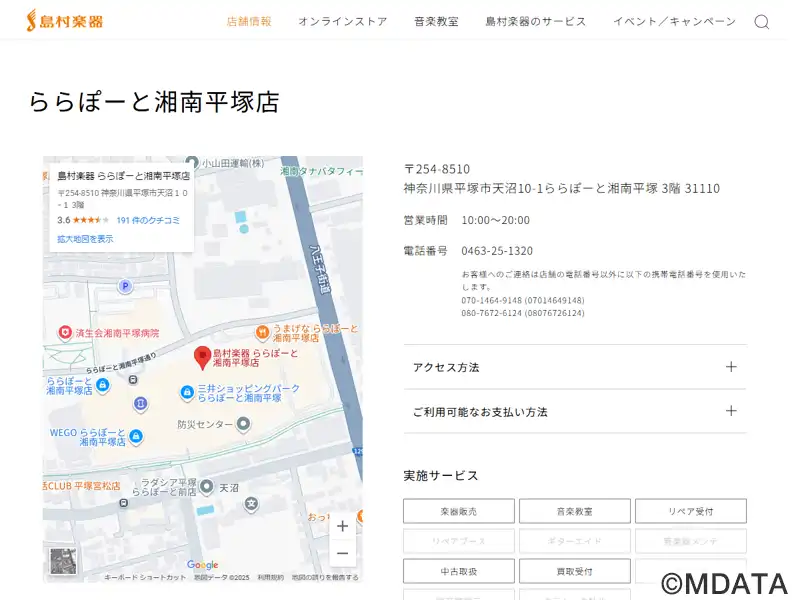Click the red Shimamura store map pin
800x600 pixels.
point(202,356)
